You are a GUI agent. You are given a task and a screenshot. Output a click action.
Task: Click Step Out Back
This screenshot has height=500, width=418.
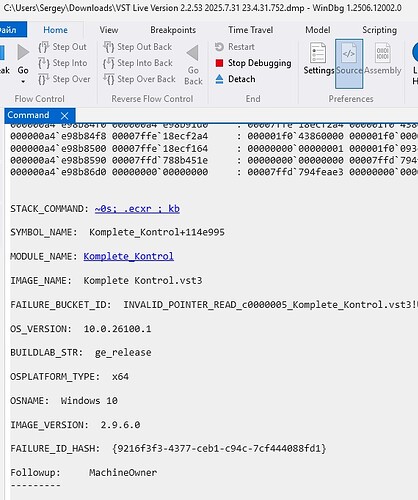click(138, 47)
